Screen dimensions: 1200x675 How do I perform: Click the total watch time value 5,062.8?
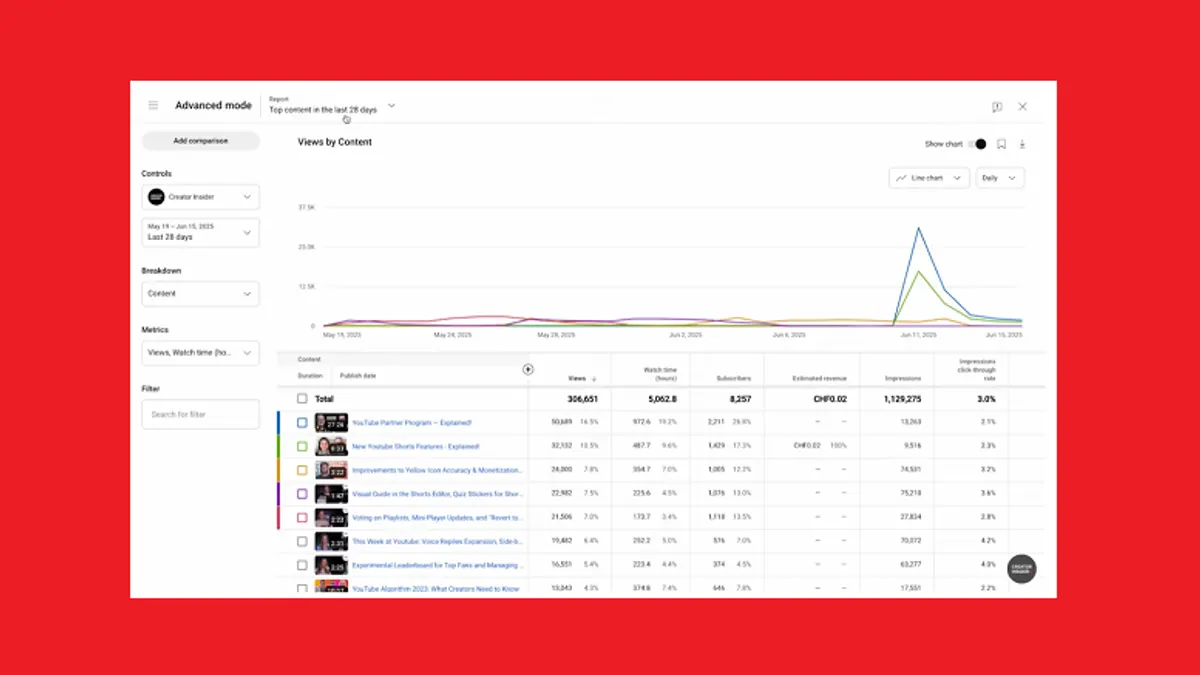[x=660, y=399]
